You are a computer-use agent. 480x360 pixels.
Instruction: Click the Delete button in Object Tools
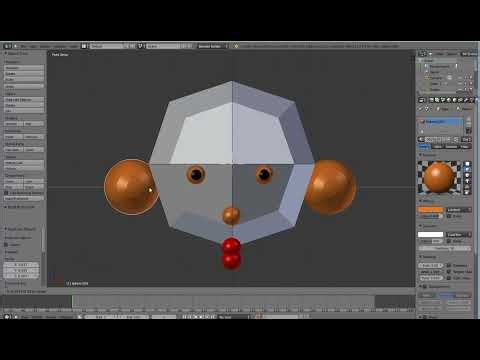pos(24,105)
